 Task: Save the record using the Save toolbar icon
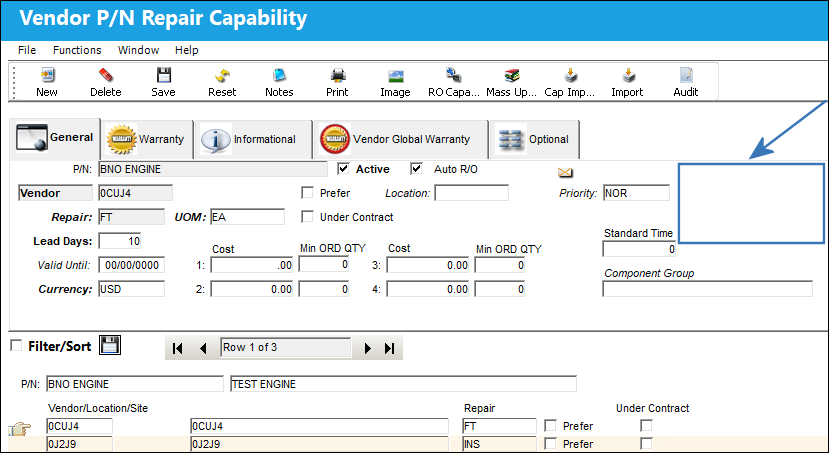pyautogui.click(x=163, y=76)
